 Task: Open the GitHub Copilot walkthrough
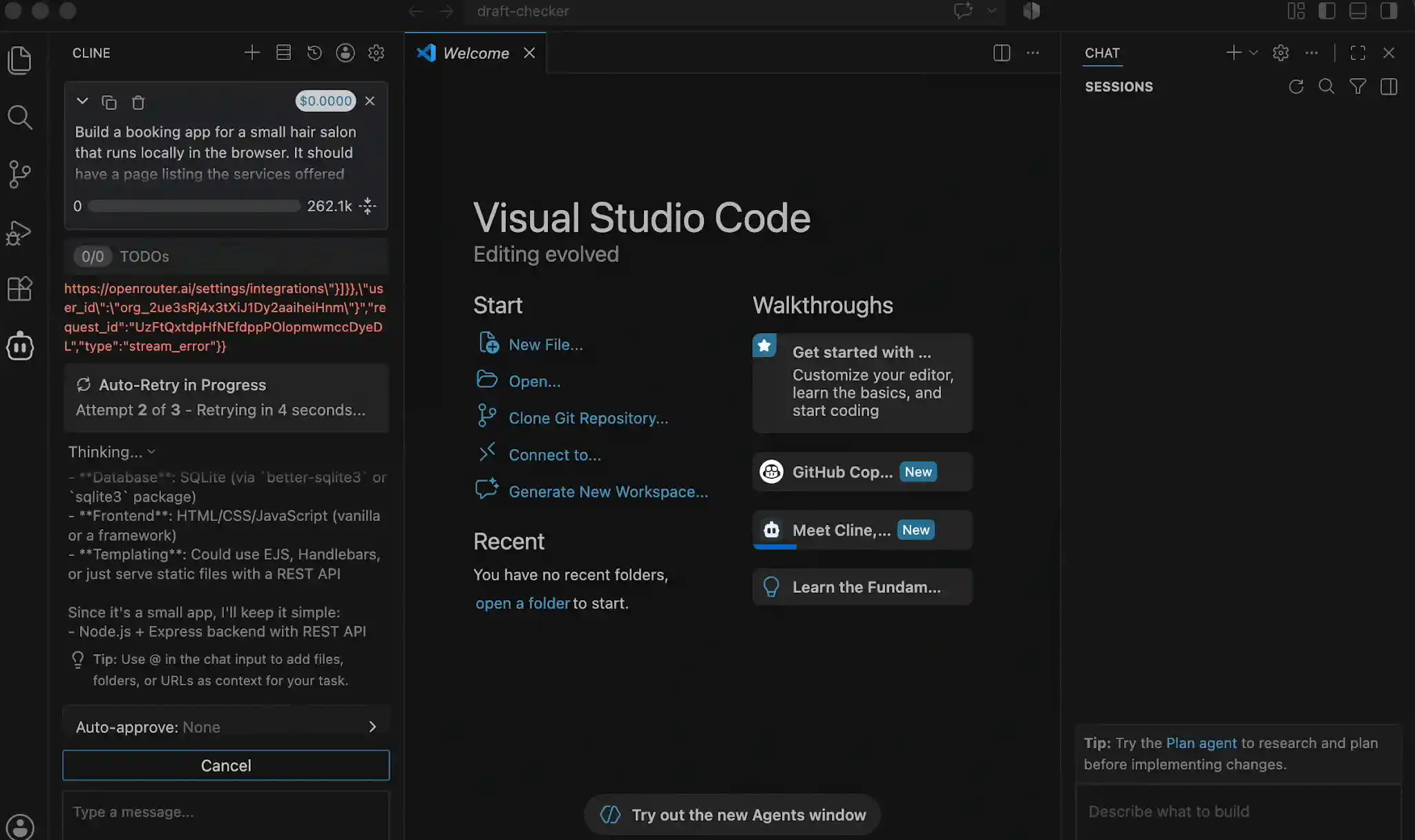(x=862, y=472)
